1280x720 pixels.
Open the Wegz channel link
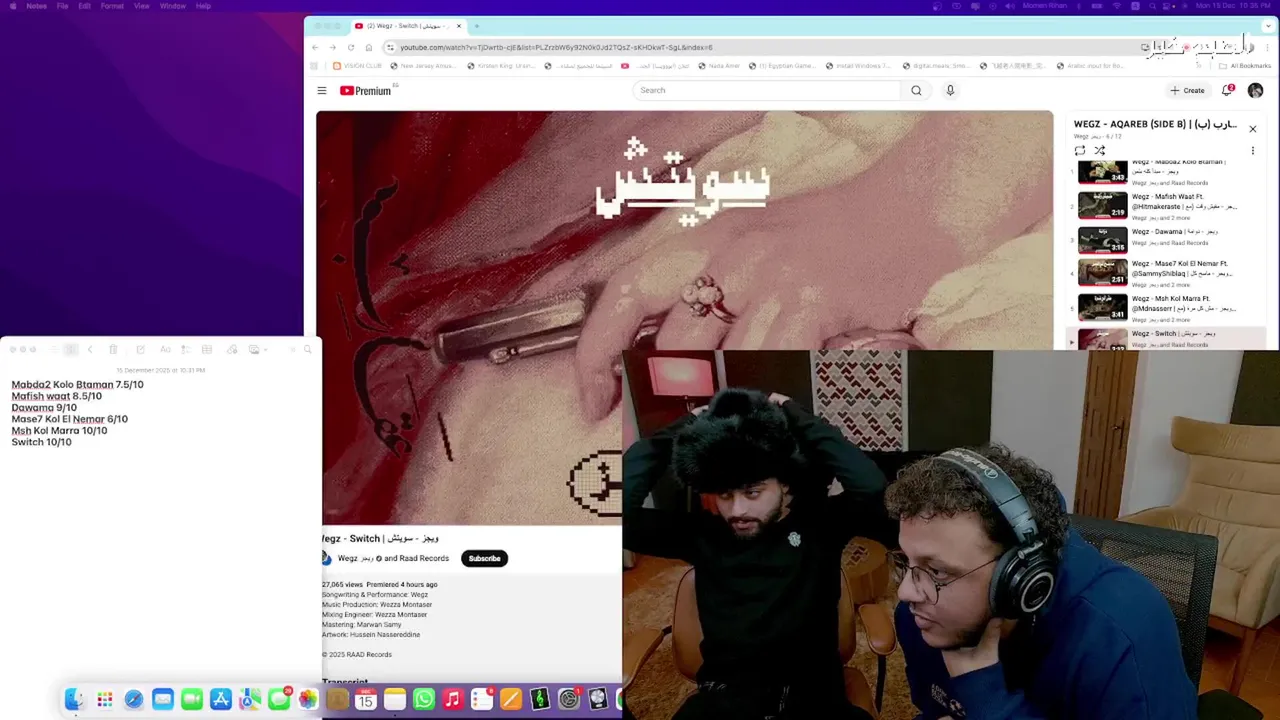point(355,558)
